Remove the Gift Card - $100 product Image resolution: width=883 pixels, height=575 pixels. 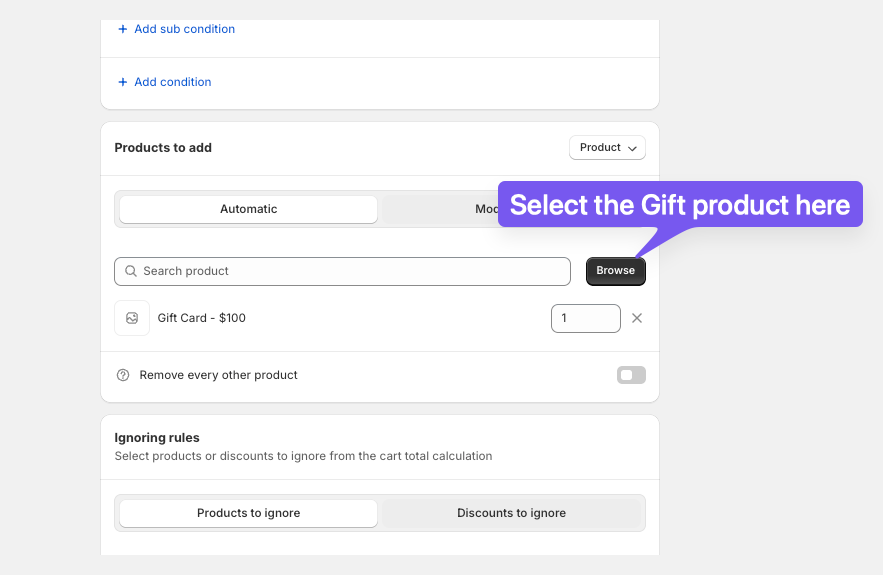click(x=637, y=318)
